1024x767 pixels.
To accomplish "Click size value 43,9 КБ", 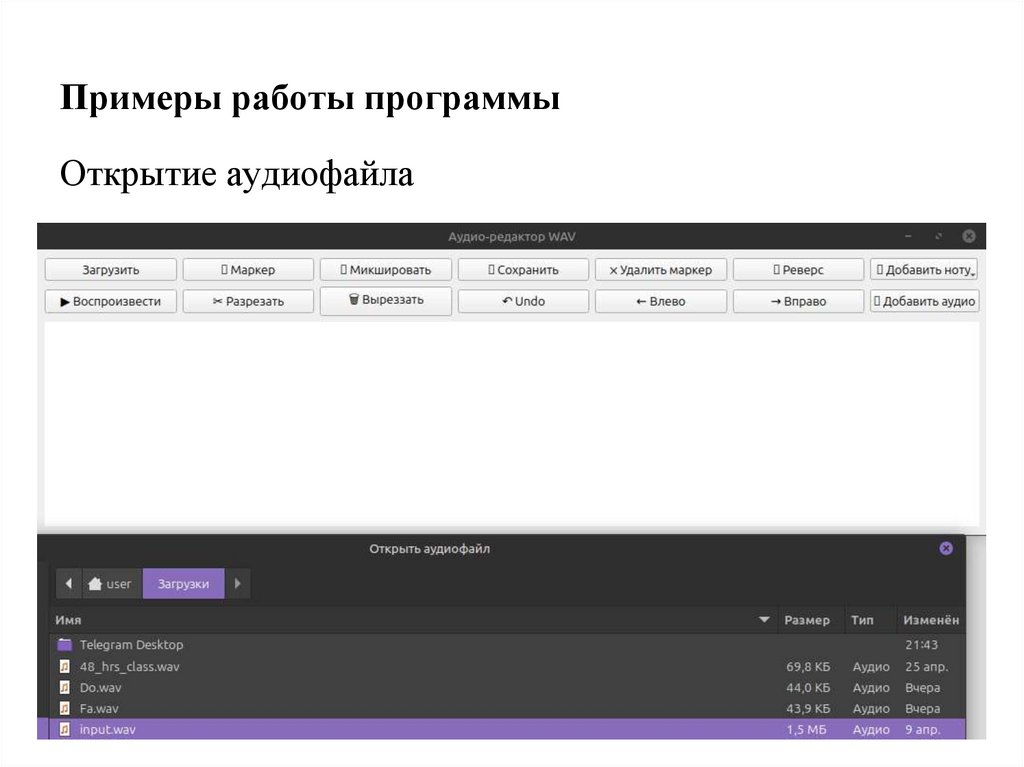I will tap(808, 708).
